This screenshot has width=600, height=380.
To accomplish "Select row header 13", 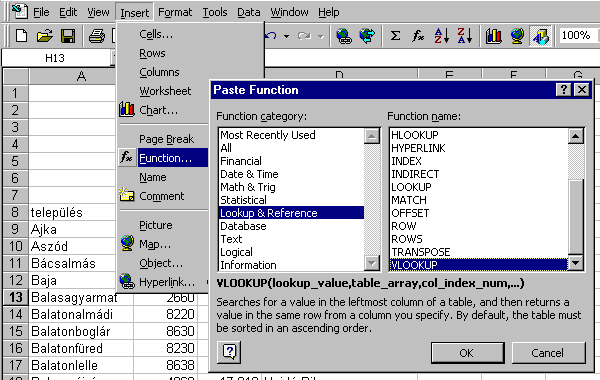I will tap(15, 297).
